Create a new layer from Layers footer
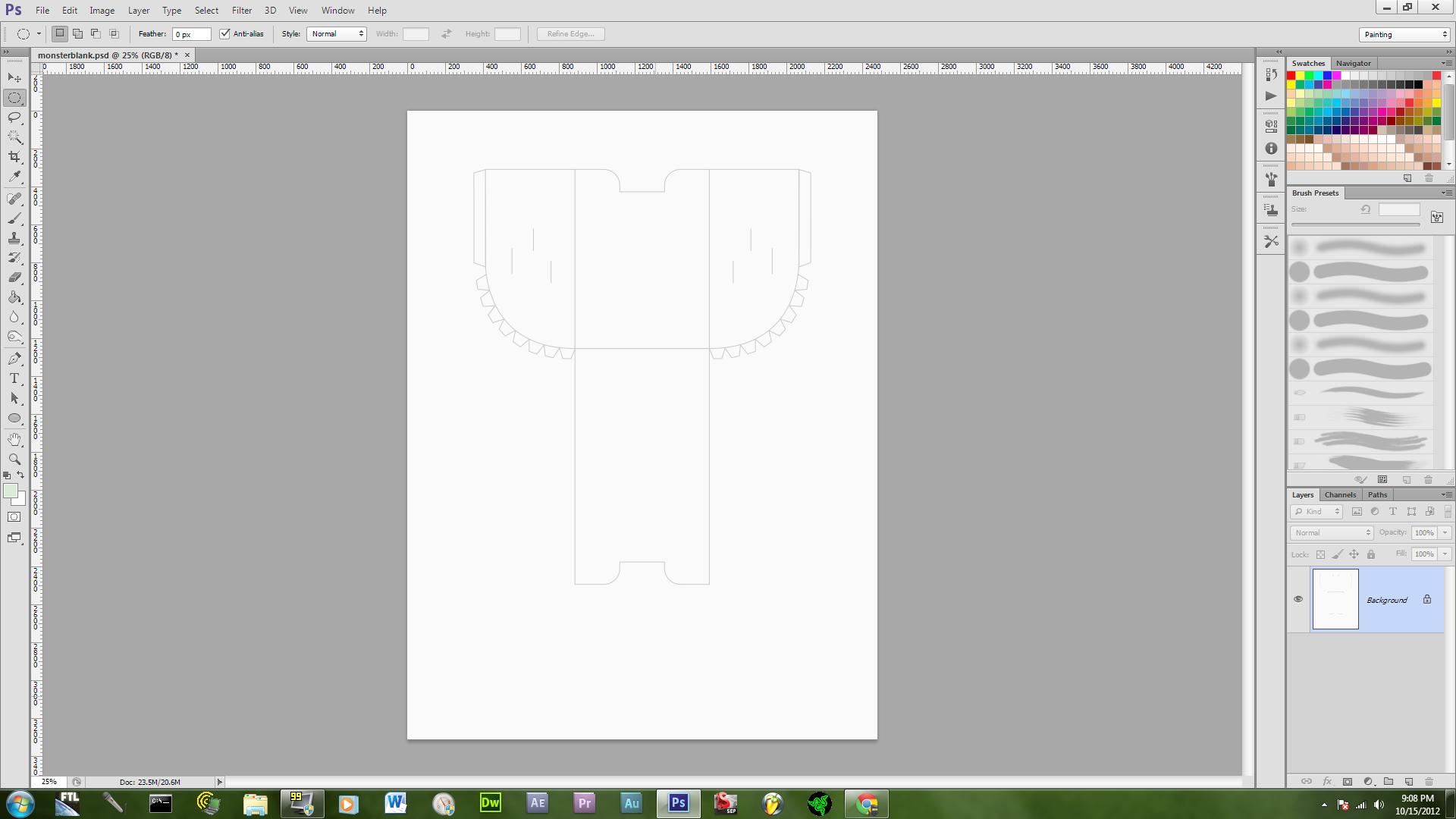 coord(1409,782)
